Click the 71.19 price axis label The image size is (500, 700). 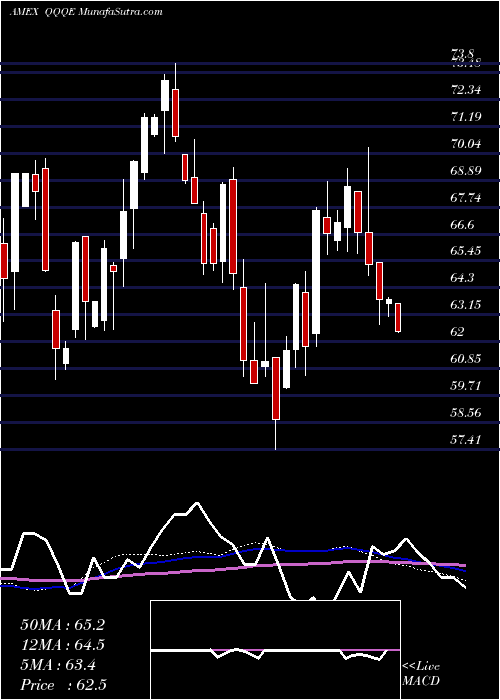(466, 117)
